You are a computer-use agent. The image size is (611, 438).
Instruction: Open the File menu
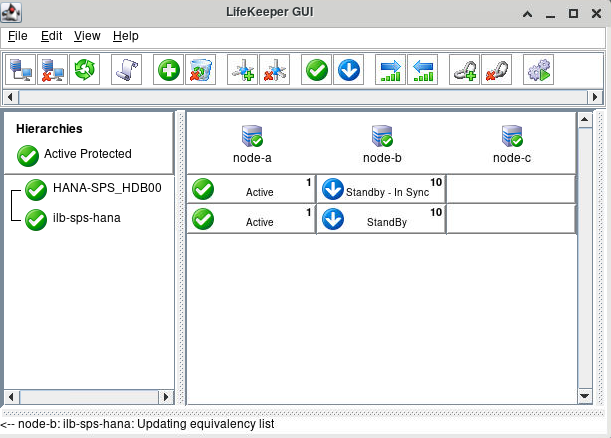click(18, 36)
